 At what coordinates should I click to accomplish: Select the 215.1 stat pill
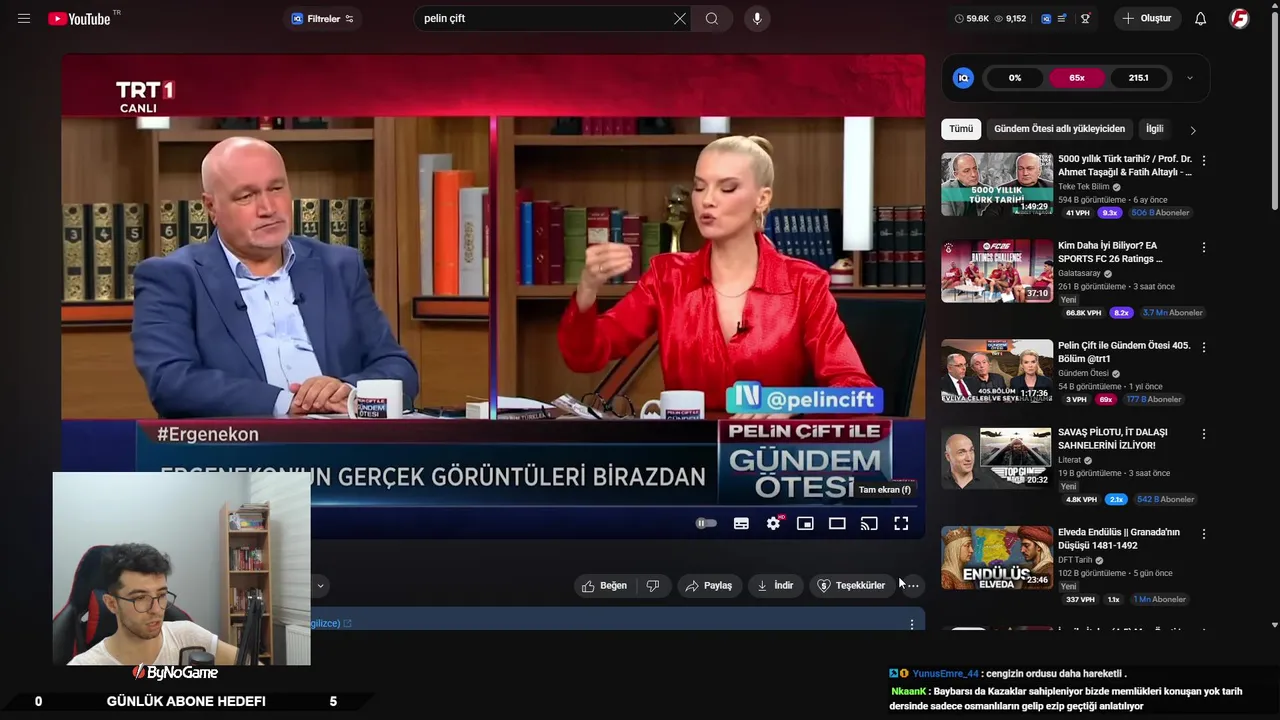[1139, 78]
